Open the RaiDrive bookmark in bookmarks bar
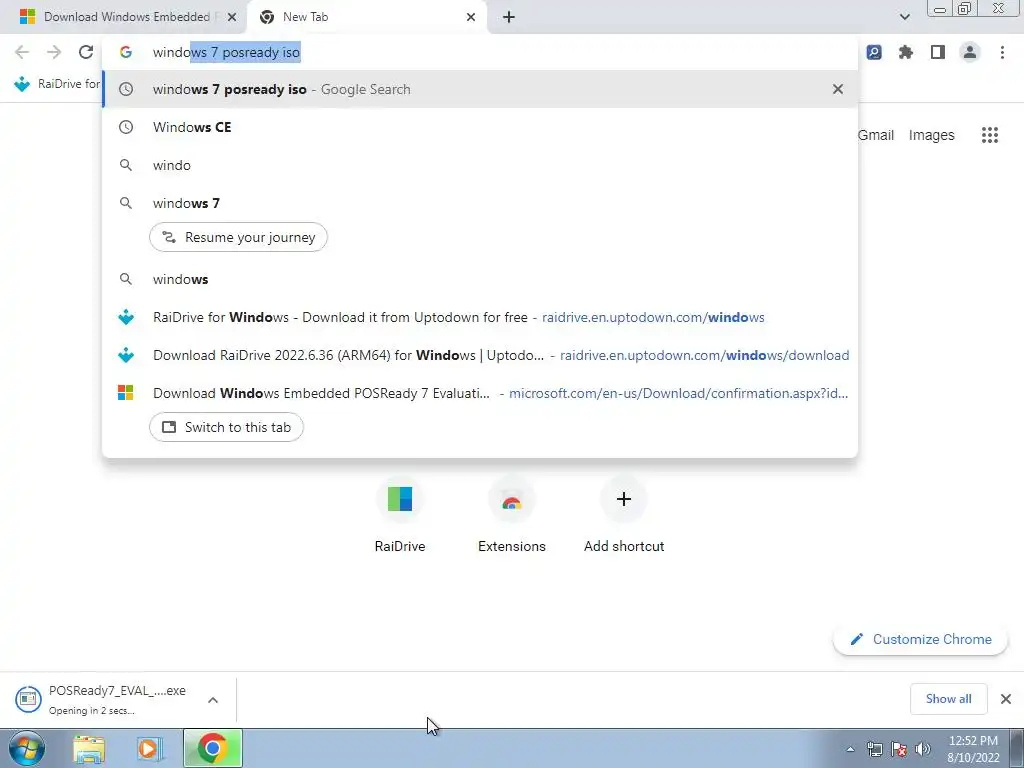The height and width of the screenshot is (768, 1024). [56, 84]
